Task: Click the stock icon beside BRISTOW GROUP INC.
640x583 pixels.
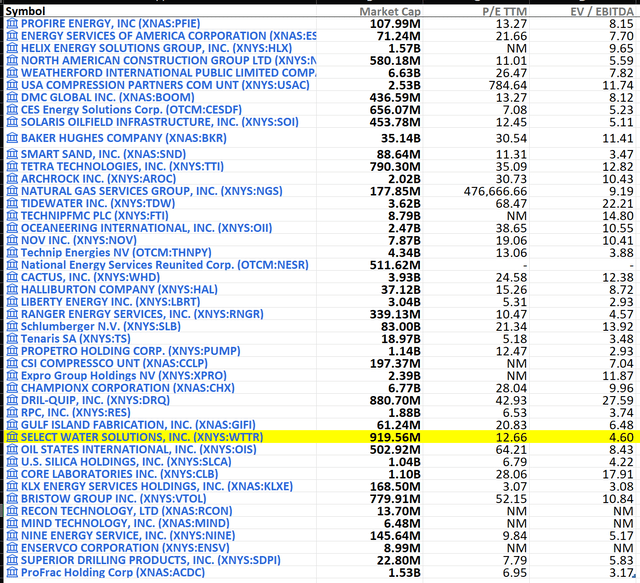Action: pos(12,498)
